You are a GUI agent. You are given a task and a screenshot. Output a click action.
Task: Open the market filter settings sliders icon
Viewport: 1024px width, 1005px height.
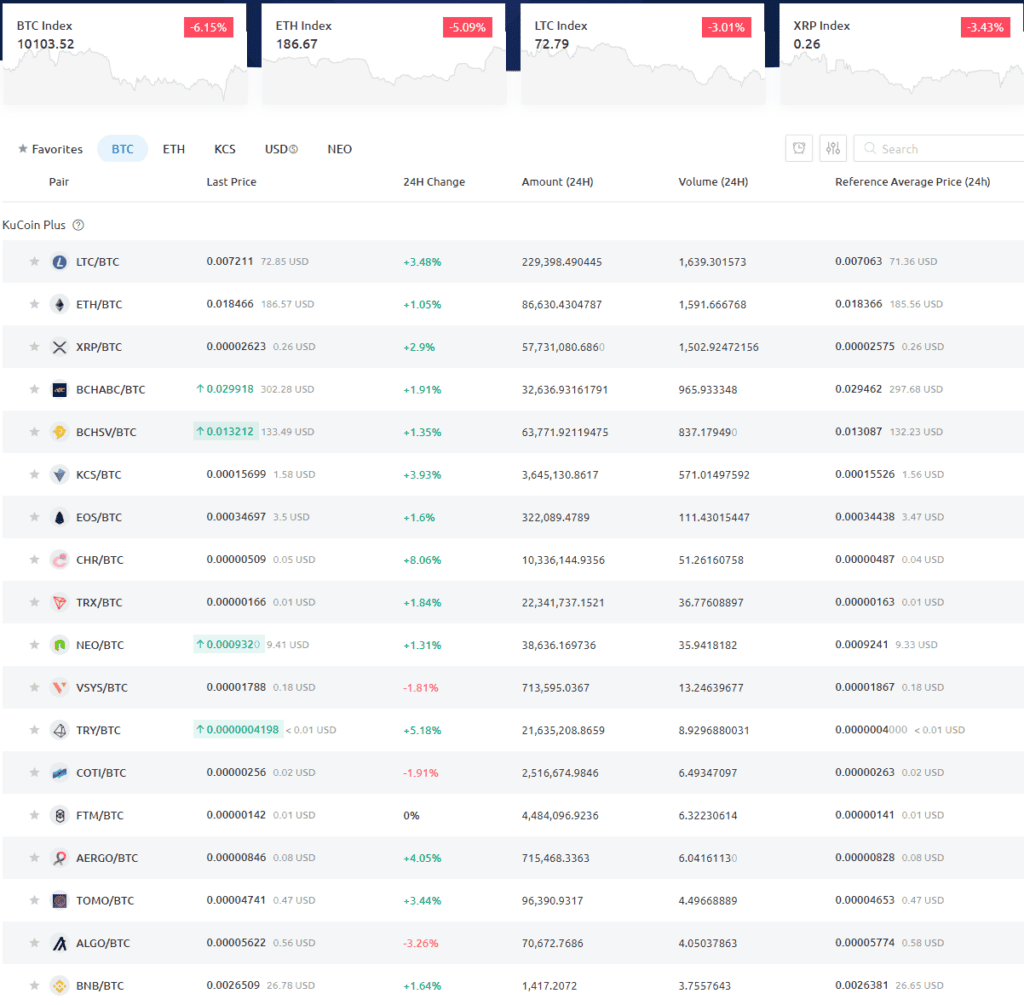coord(833,148)
